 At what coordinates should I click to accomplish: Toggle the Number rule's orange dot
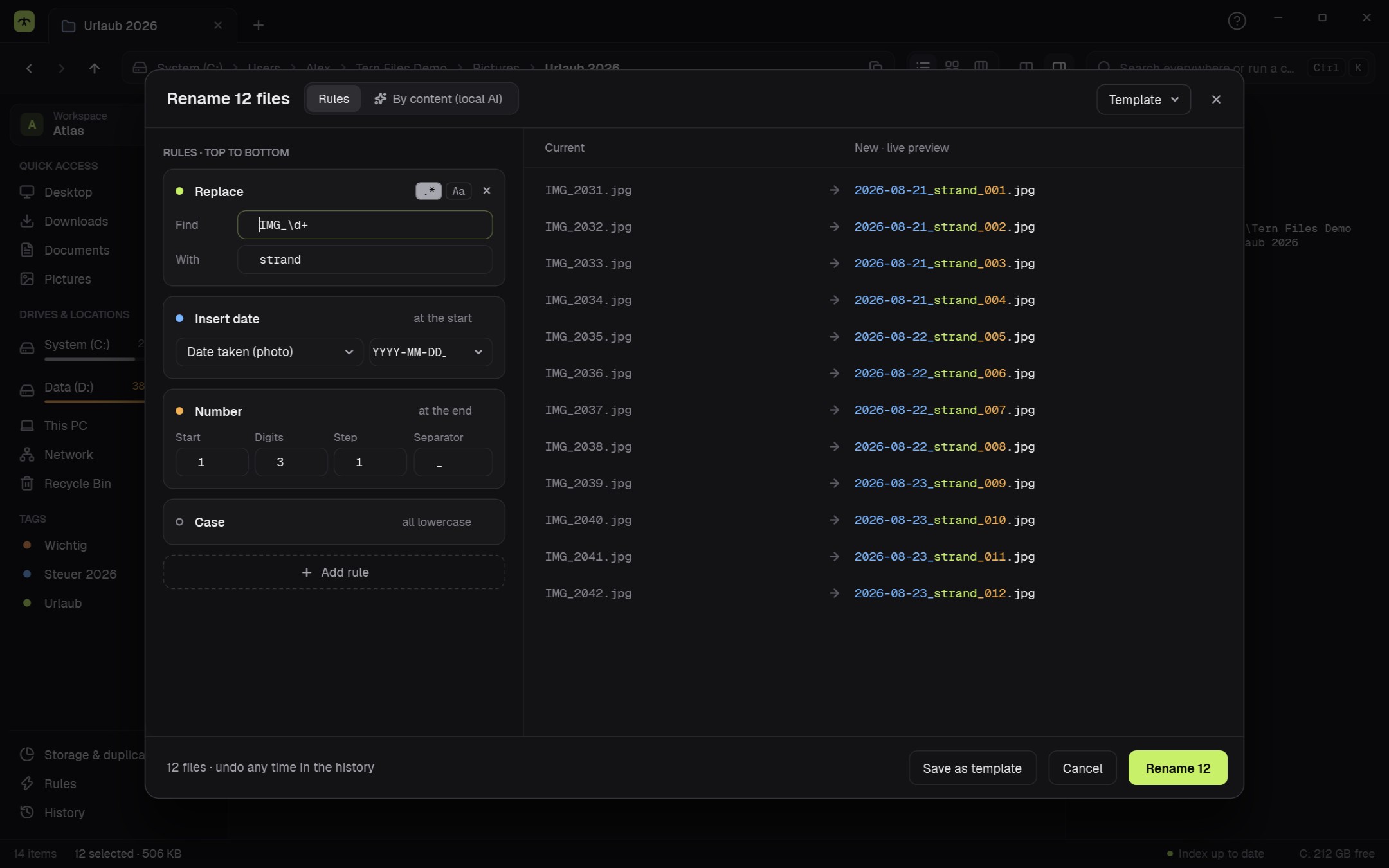pos(179,411)
